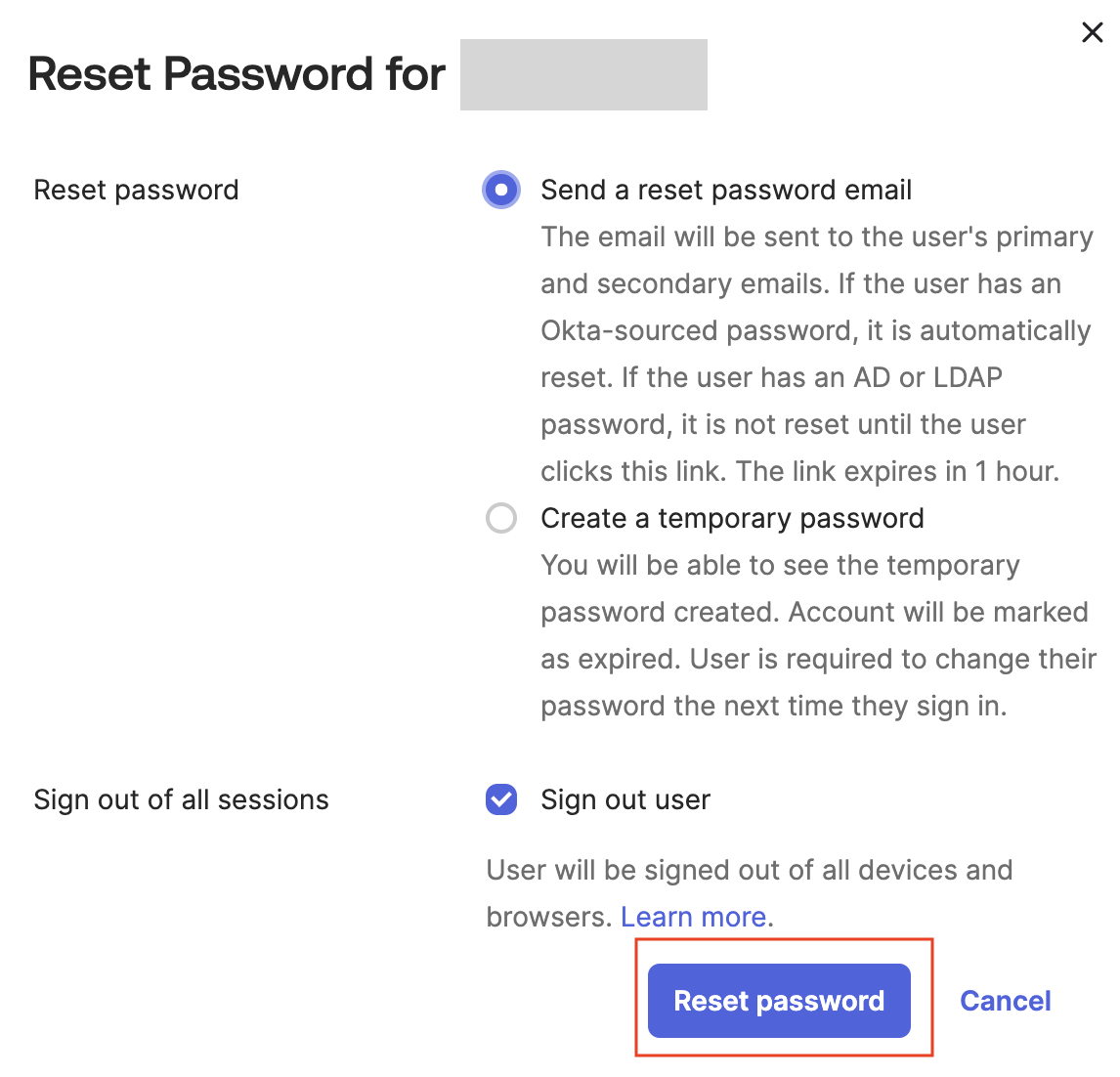Image resolution: width=1120 pixels, height=1077 pixels.
Task: Click the "Reset Password for" heading
Action: coord(237,74)
